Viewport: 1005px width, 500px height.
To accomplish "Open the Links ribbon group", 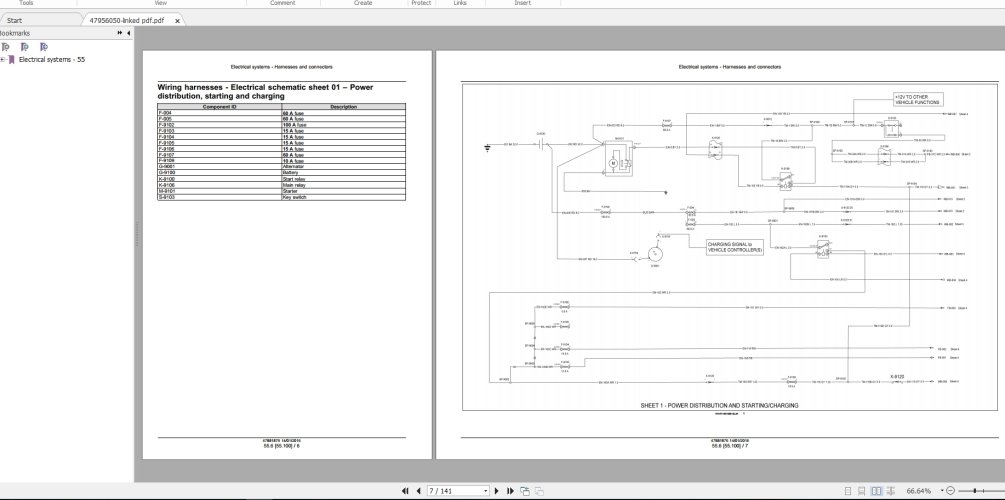I will point(460,3).
